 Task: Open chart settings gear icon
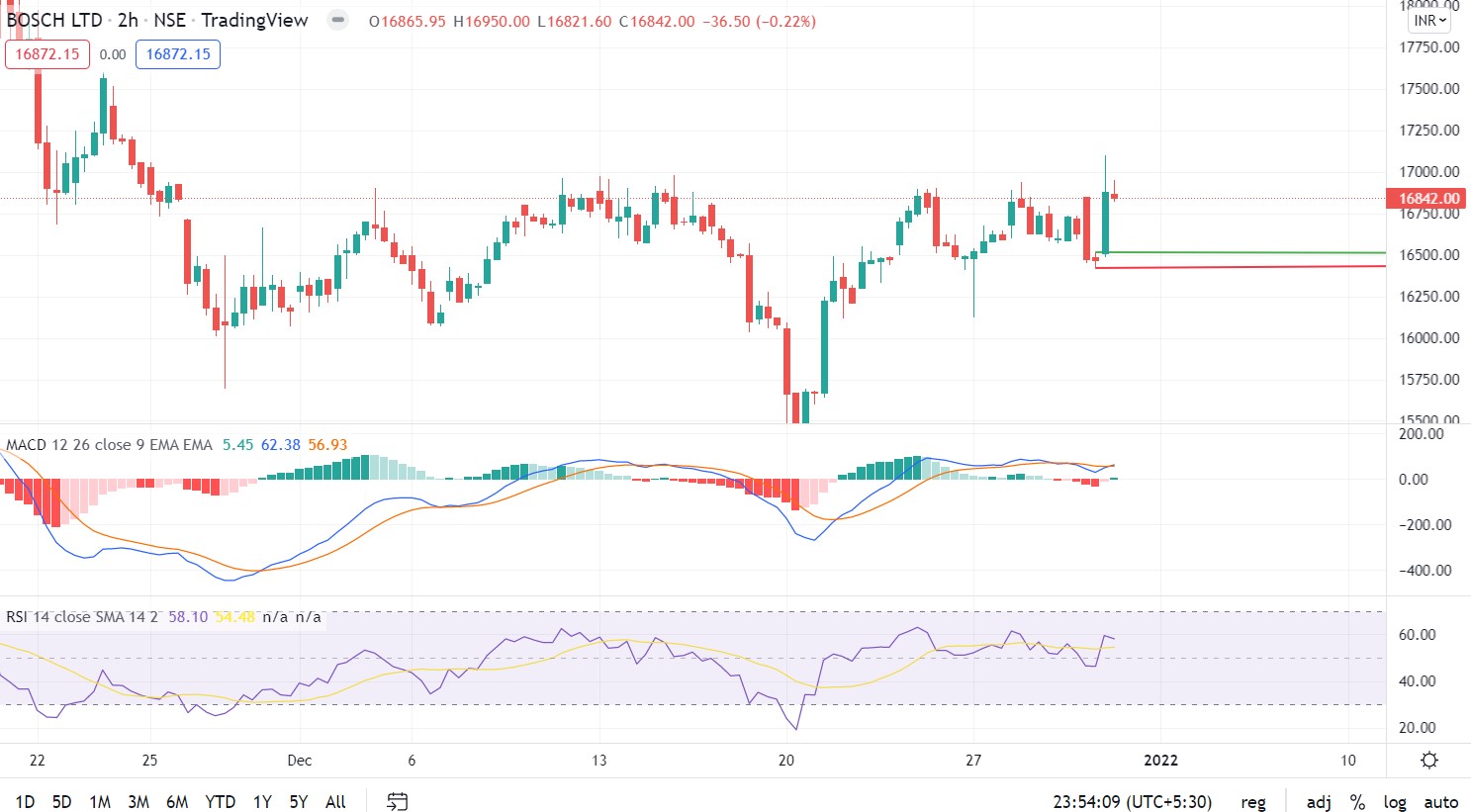click(1428, 761)
